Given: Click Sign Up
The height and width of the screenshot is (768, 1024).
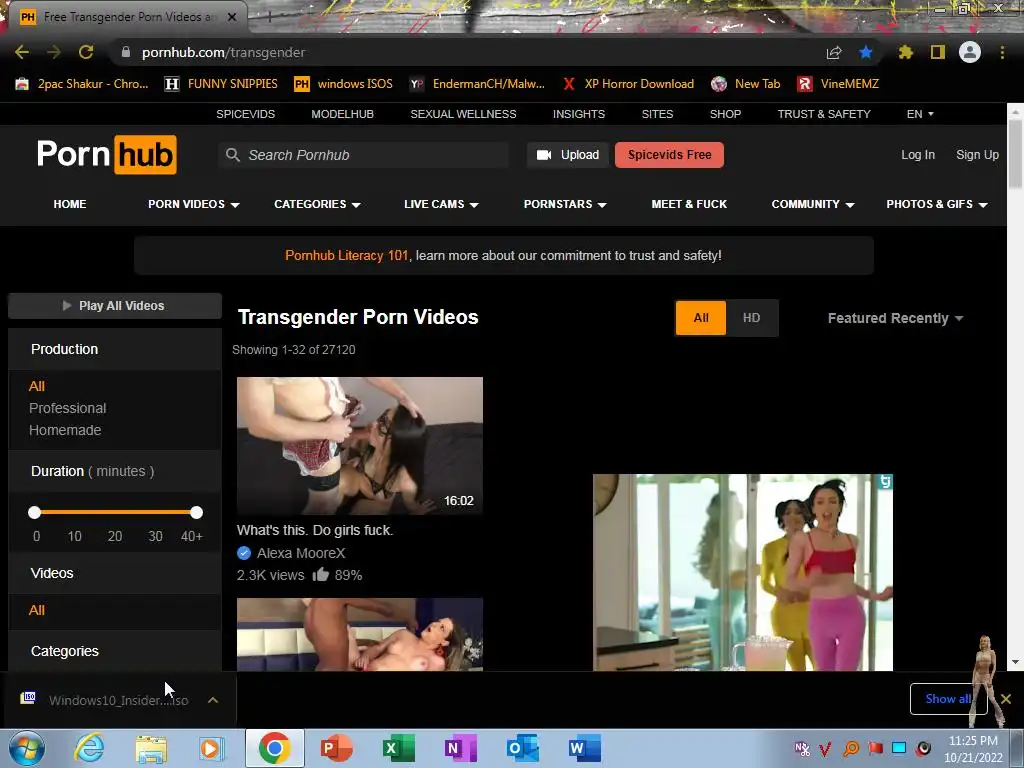Looking at the screenshot, I should 977,155.
